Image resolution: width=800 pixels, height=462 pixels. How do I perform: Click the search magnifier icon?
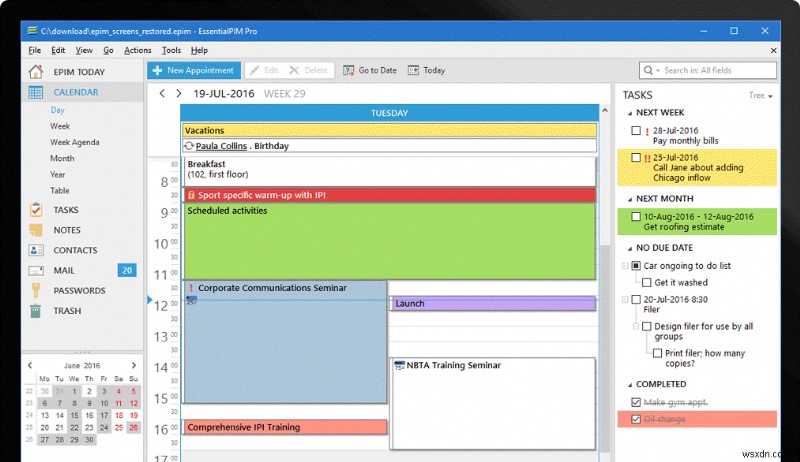[648, 70]
